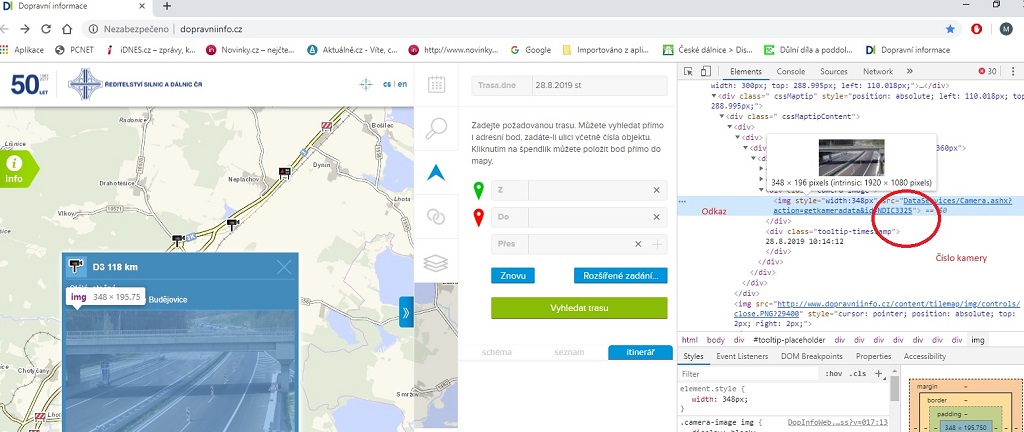1024x432 pixels.
Task: Open the Importováno z apli... bookmarks folder
Action: 605,50
